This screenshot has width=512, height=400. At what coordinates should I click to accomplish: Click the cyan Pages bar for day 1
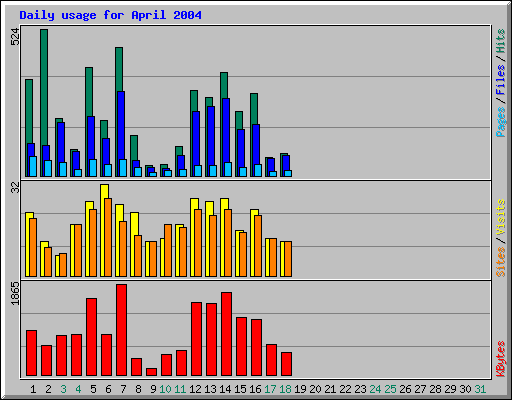33,166
